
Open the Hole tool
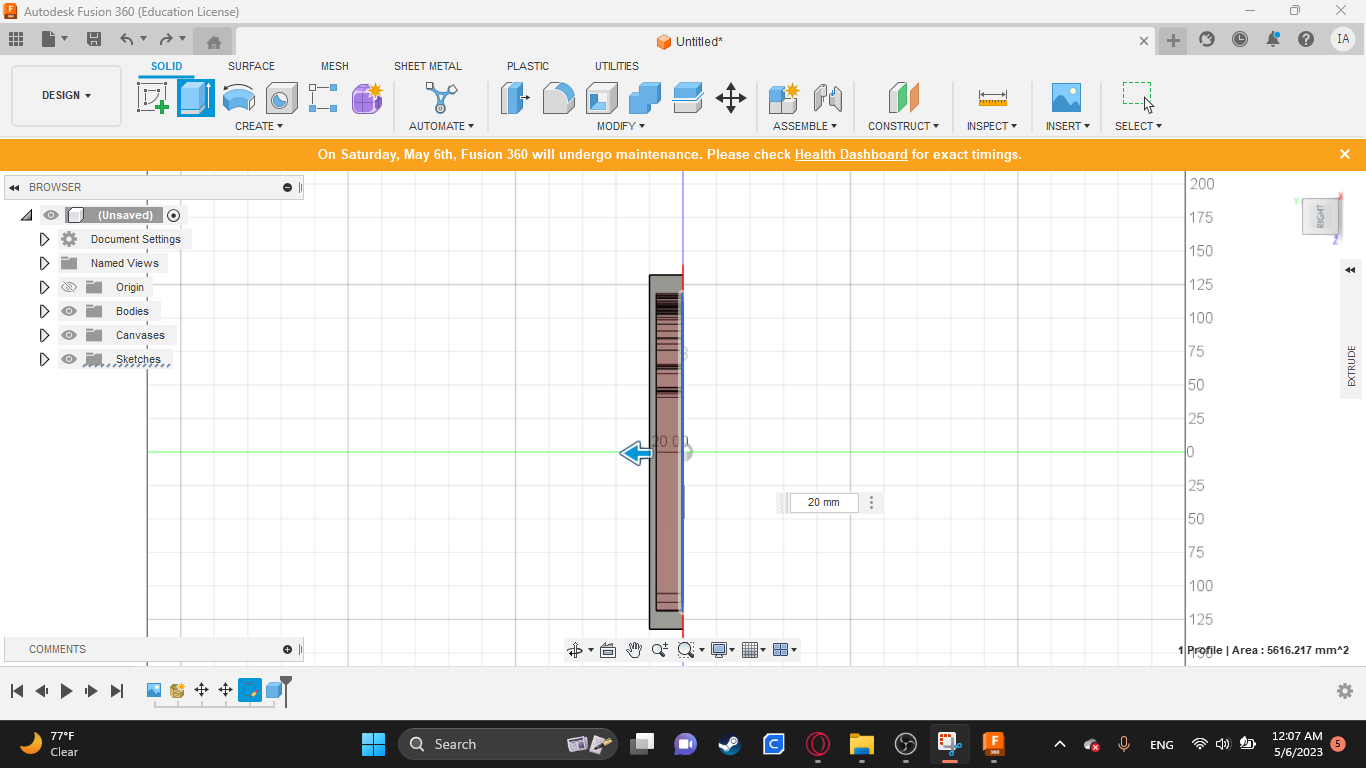281,97
